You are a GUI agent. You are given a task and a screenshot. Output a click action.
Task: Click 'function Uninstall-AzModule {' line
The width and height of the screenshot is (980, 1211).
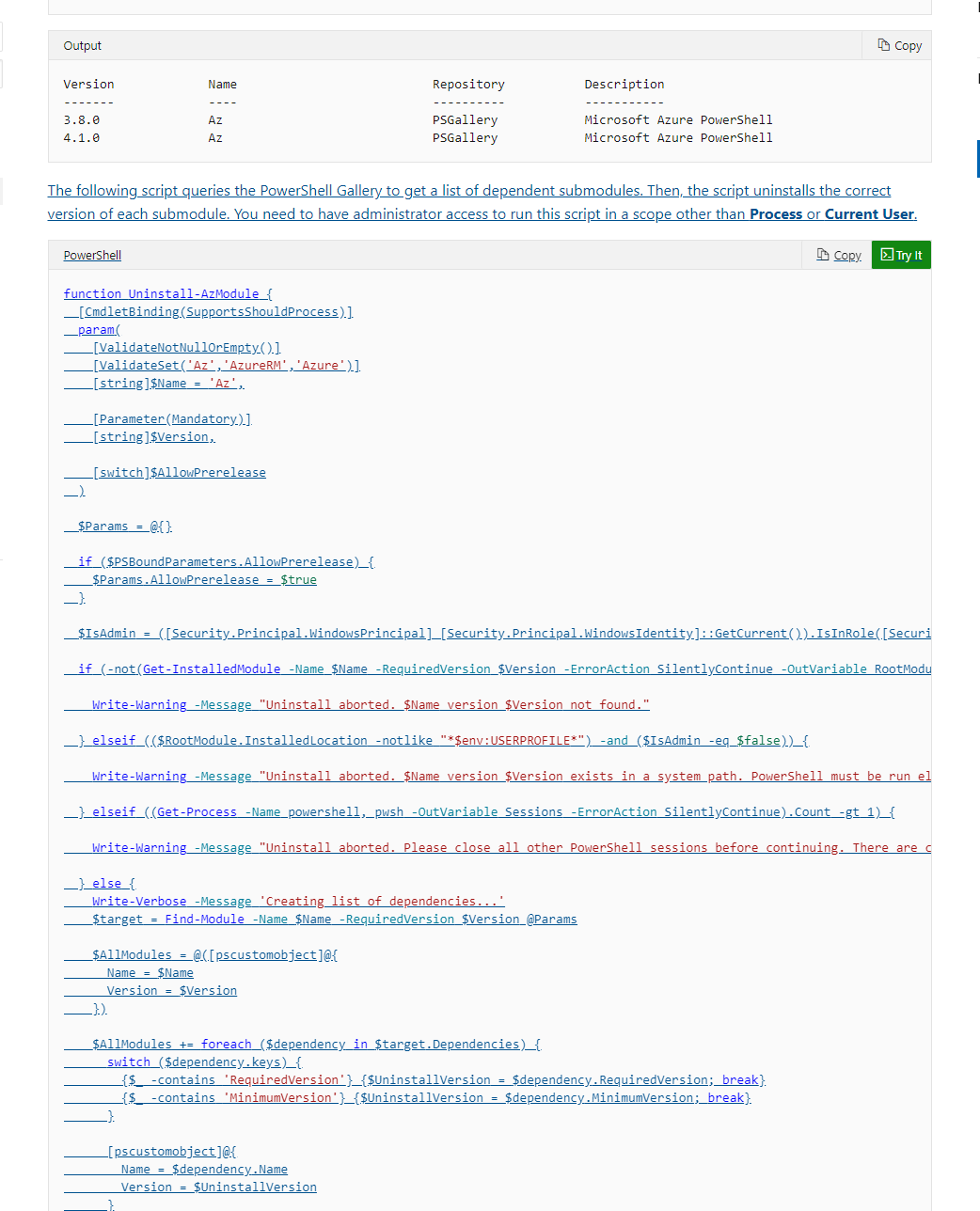(x=167, y=293)
